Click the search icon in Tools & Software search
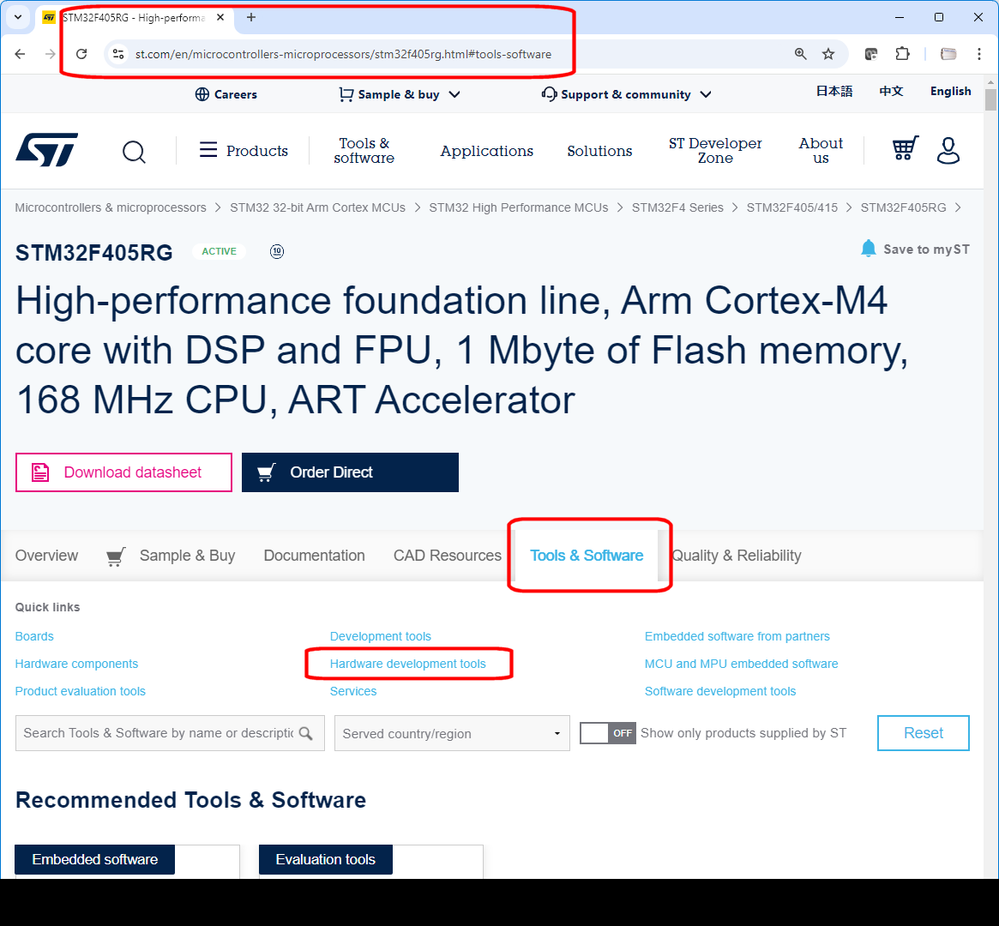This screenshot has width=999, height=926. tap(306, 734)
